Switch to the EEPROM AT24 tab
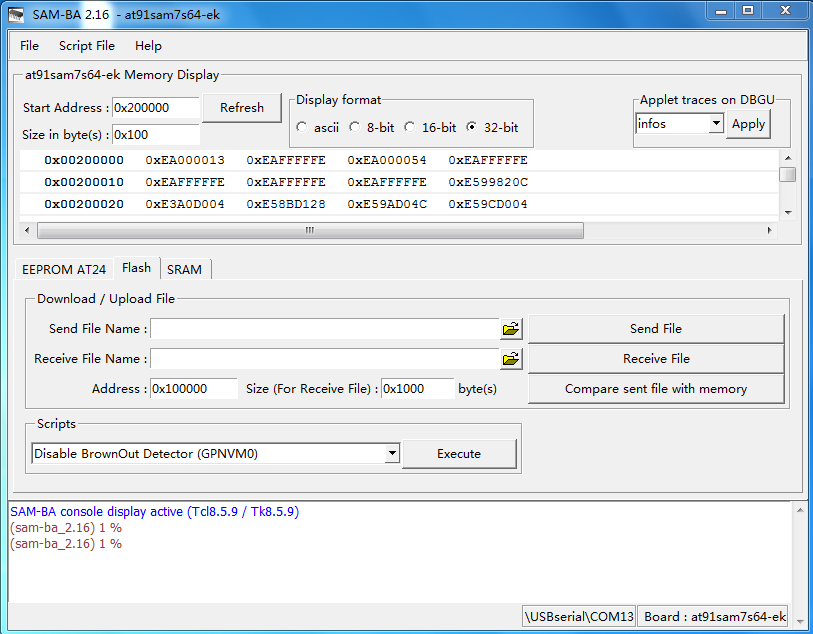This screenshot has height=634, width=813. pos(64,270)
